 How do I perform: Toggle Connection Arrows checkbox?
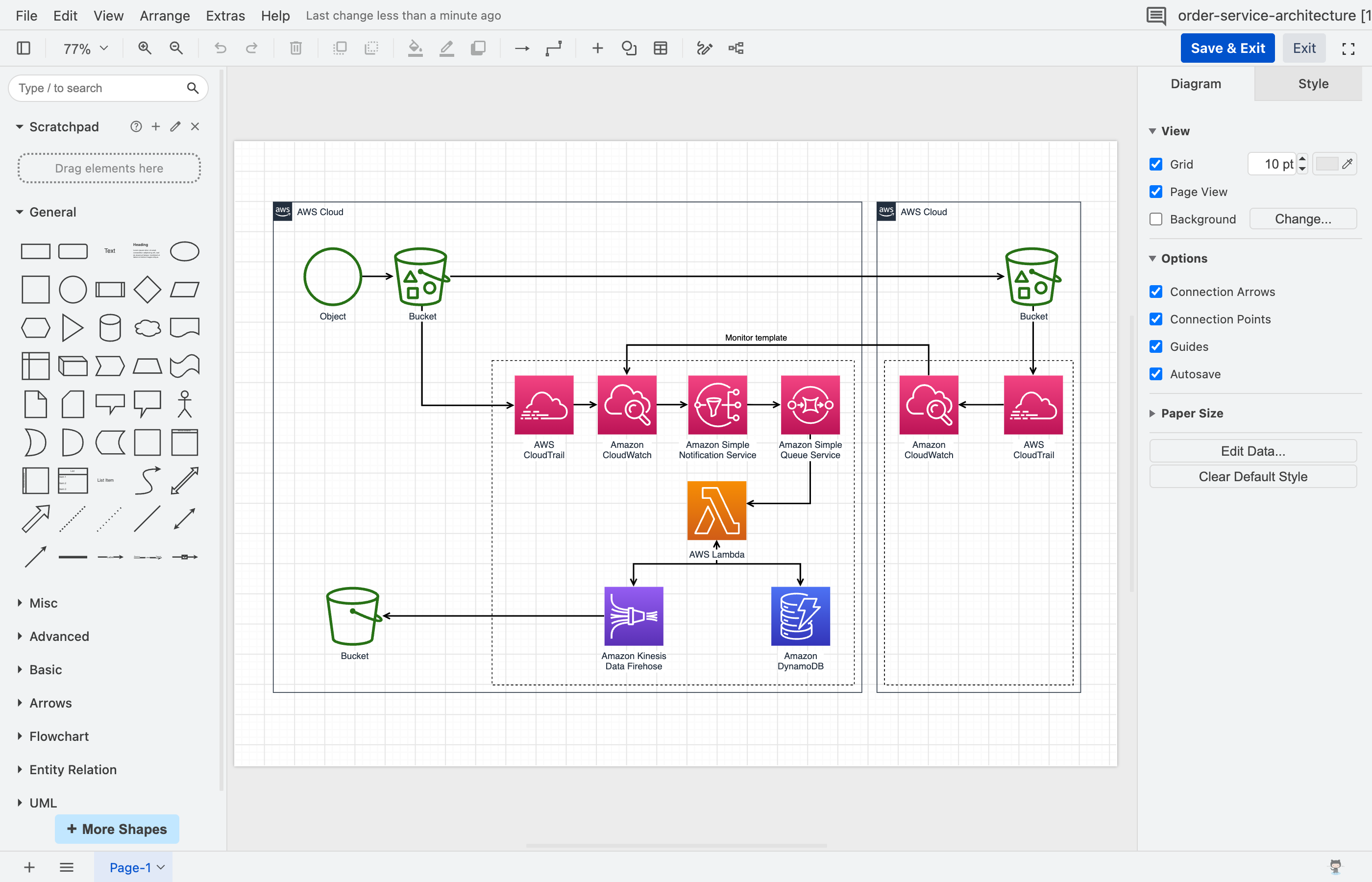point(1155,292)
